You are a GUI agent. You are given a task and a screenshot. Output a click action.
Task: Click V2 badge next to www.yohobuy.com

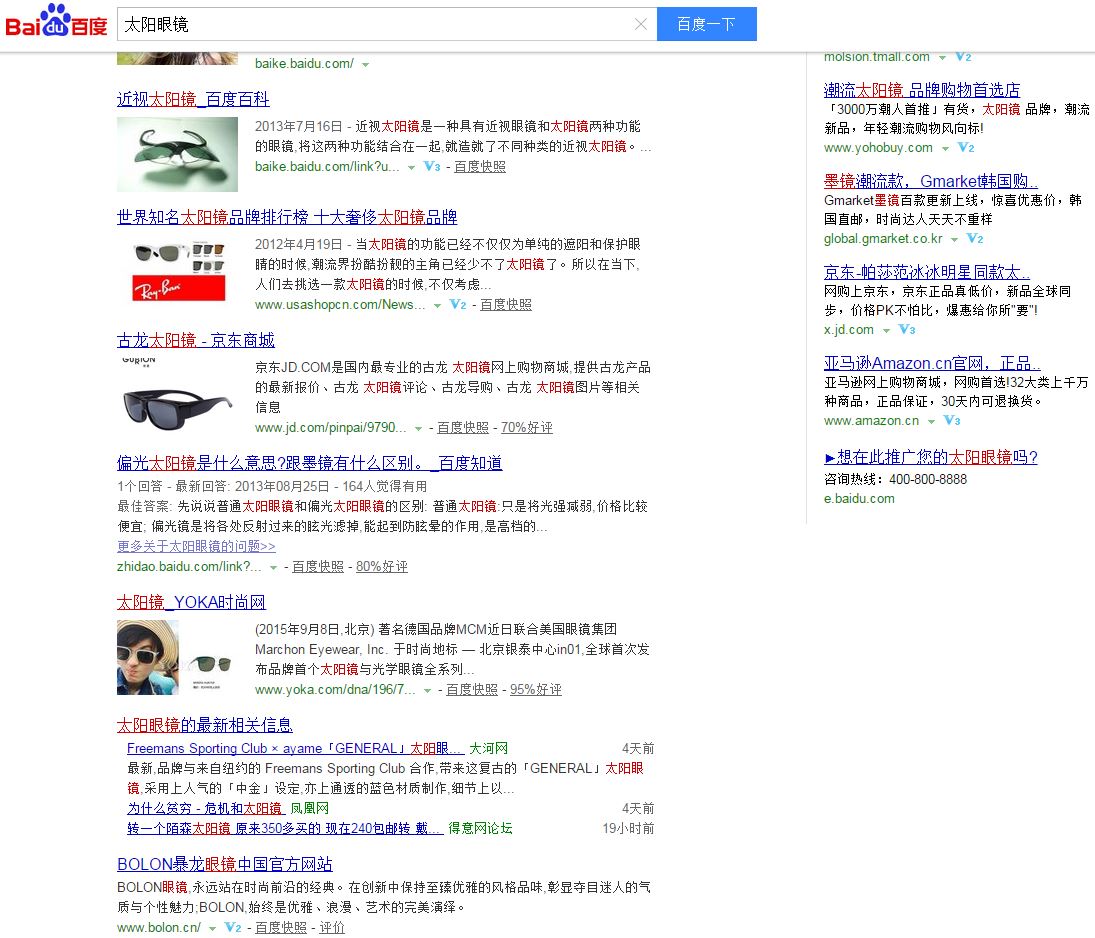966,147
